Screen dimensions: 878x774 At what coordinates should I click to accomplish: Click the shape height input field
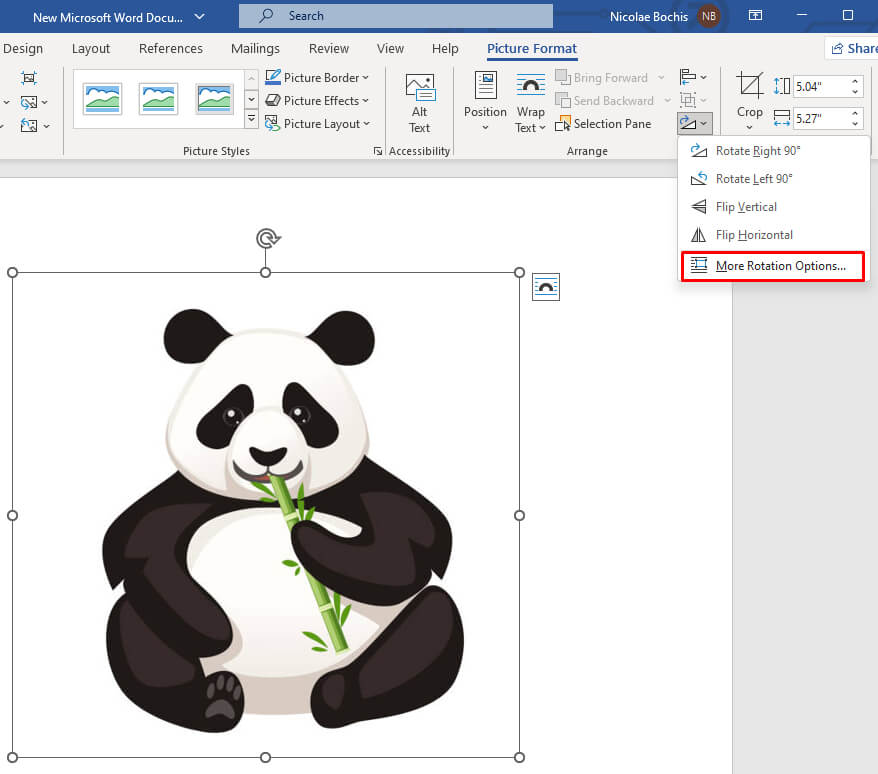point(820,87)
